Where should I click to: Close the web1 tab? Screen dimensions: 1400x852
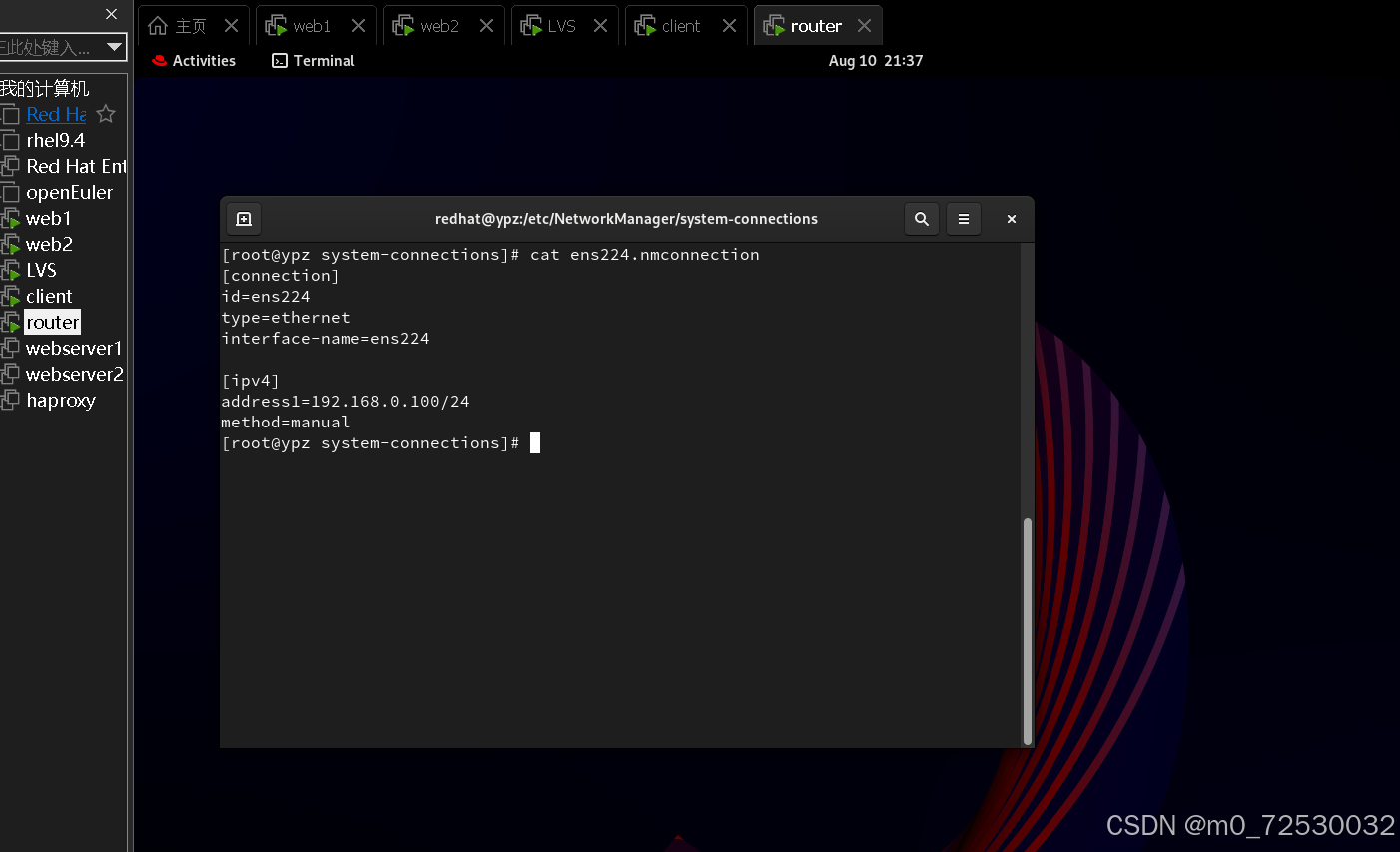coord(358,26)
